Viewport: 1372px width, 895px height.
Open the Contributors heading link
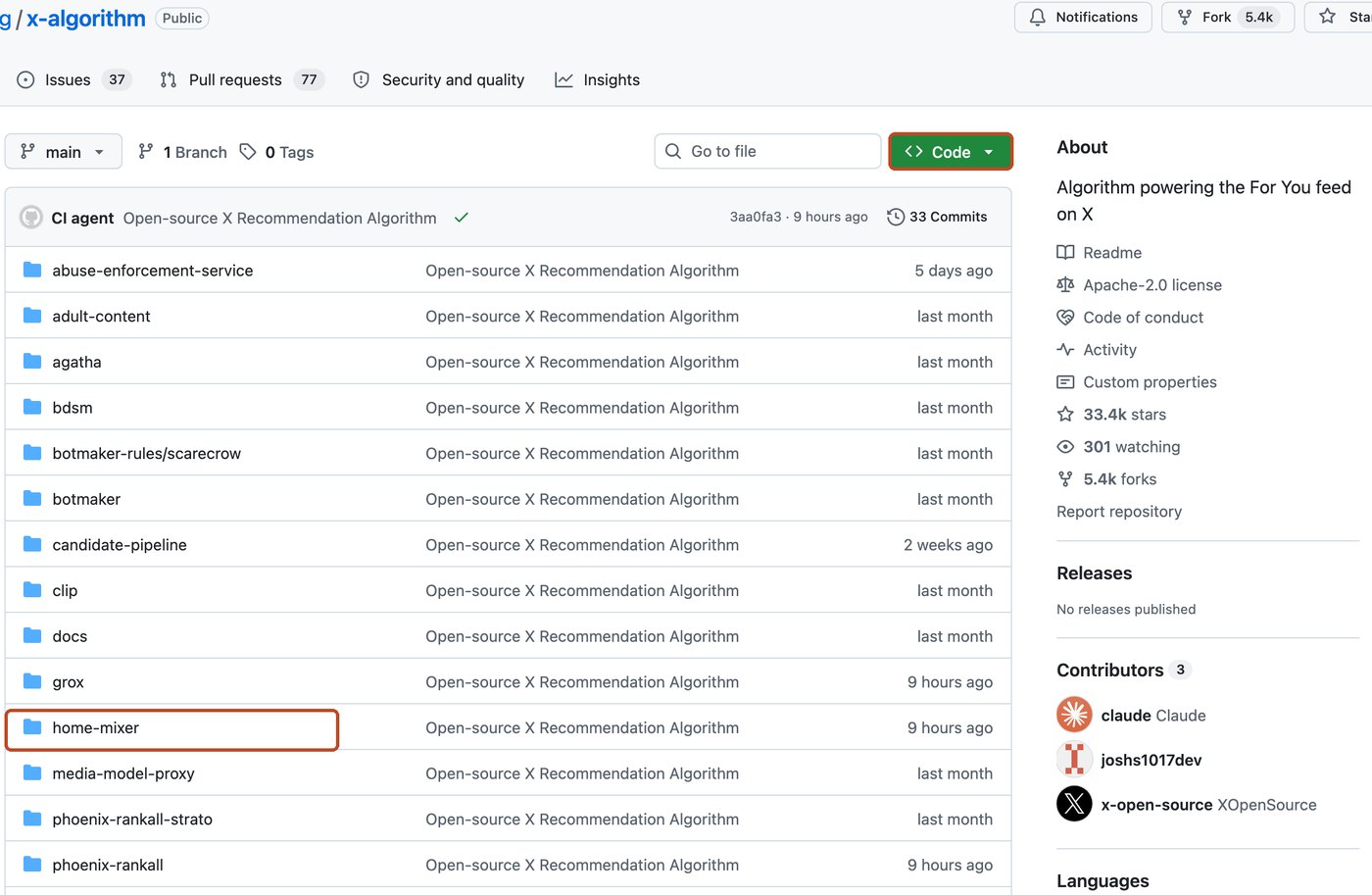[x=1123, y=671]
